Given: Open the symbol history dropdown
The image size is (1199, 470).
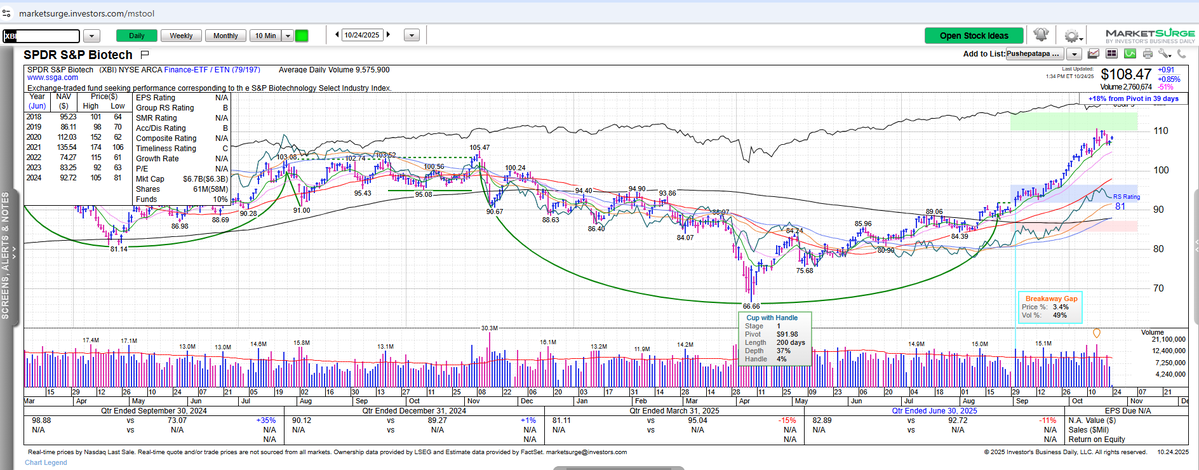Looking at the screenshot, I should (92, 35).
